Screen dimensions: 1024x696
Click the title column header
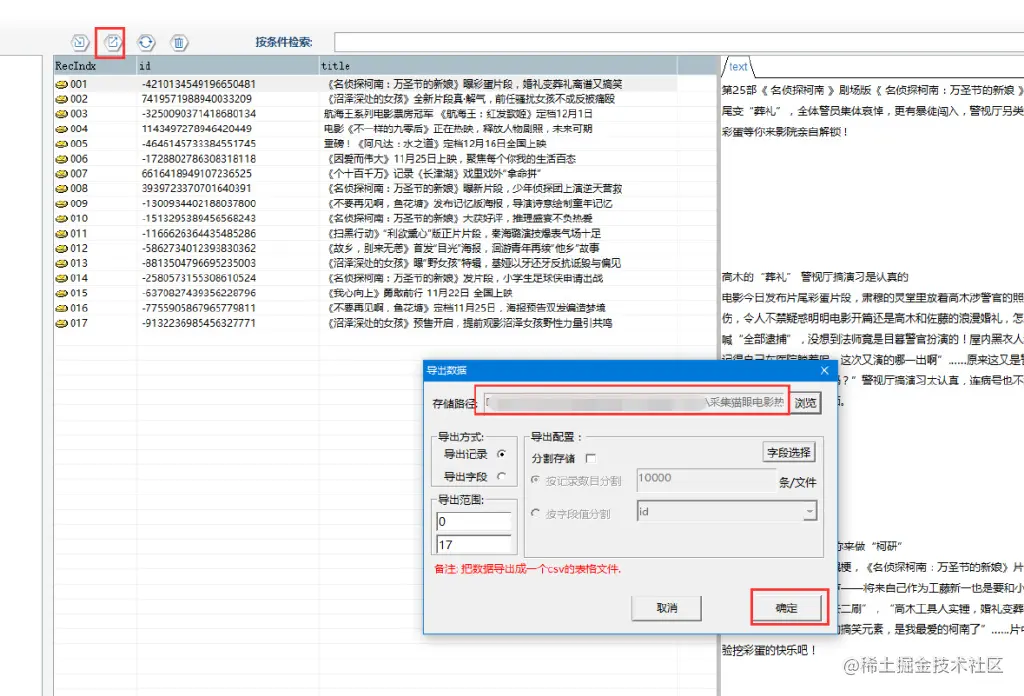tap(498, 66)
